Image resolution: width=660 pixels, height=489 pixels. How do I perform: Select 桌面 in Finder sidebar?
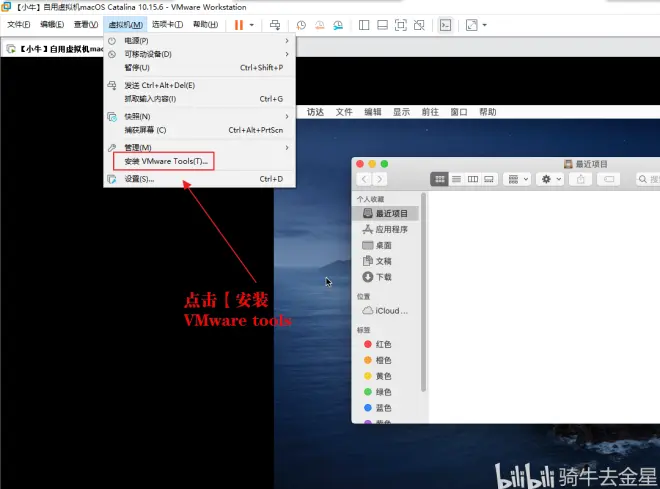coord(386,245)
